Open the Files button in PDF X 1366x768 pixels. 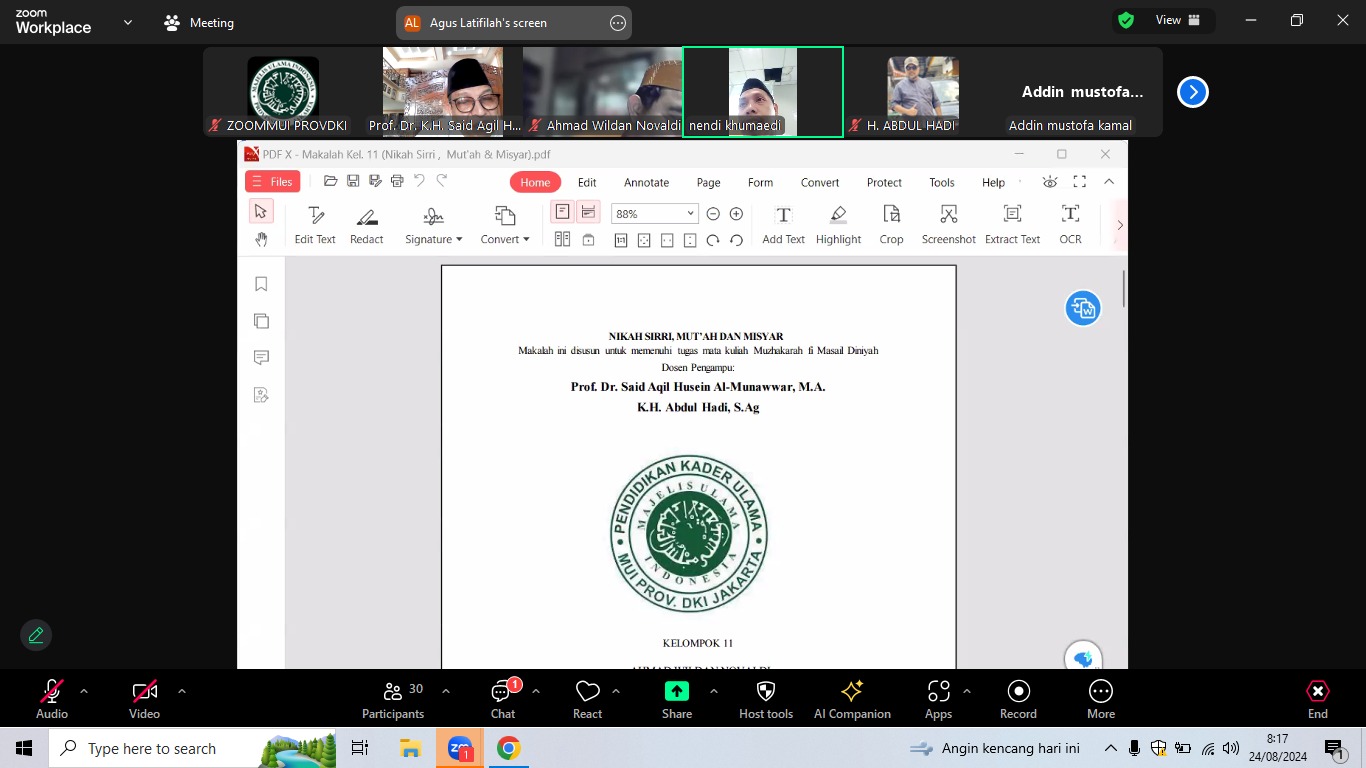[x=272, y=181]
